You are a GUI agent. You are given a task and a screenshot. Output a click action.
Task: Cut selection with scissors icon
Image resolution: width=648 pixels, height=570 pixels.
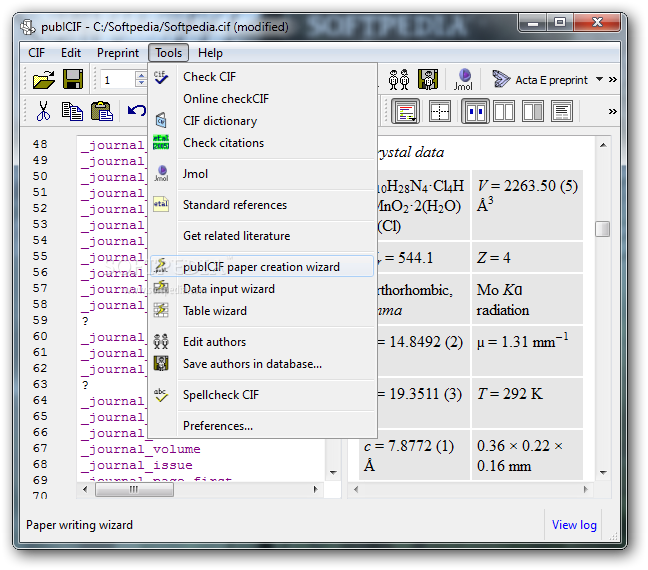[x=43, y=111]
